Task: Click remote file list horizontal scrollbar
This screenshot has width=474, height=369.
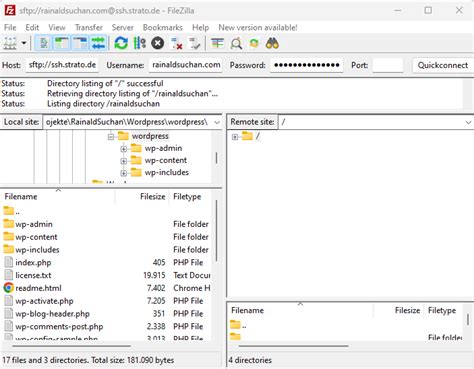Action: tap(293, 346)
